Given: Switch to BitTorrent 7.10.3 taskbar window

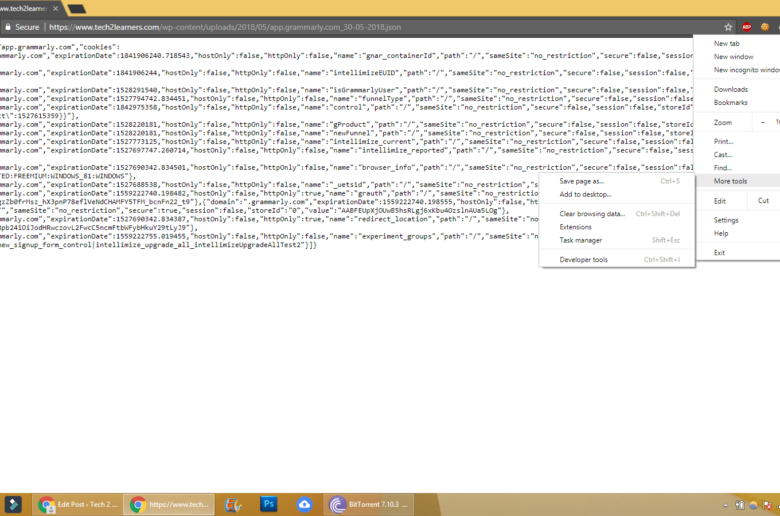Looking at the screenshot, I should 369,505.
